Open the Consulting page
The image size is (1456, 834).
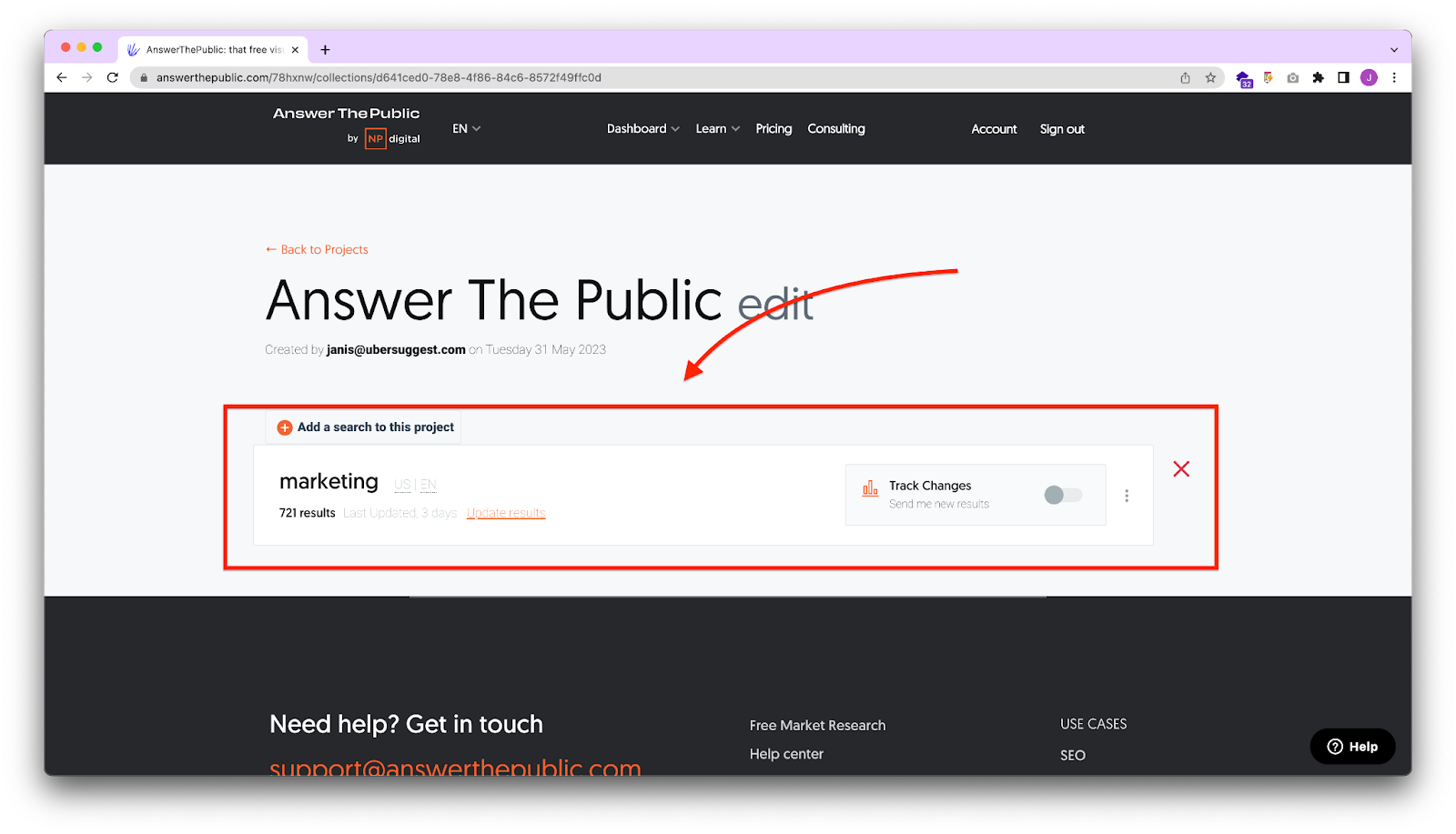[836, 129]
